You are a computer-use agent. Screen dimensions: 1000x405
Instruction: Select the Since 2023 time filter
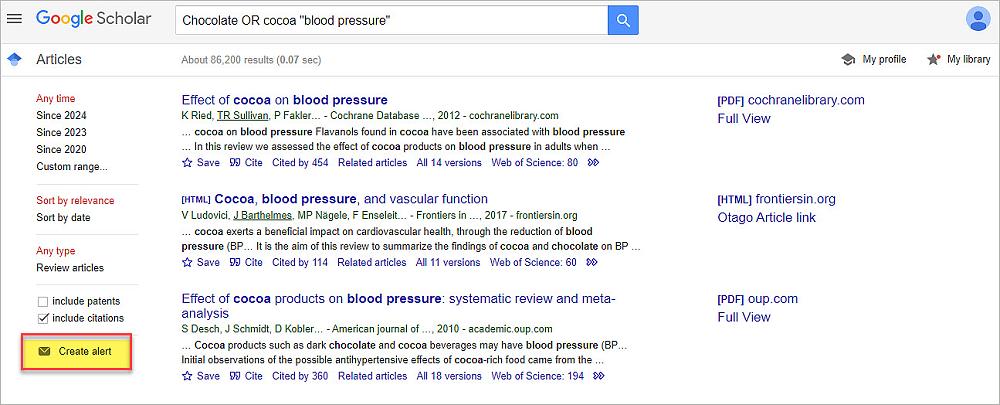61,132
